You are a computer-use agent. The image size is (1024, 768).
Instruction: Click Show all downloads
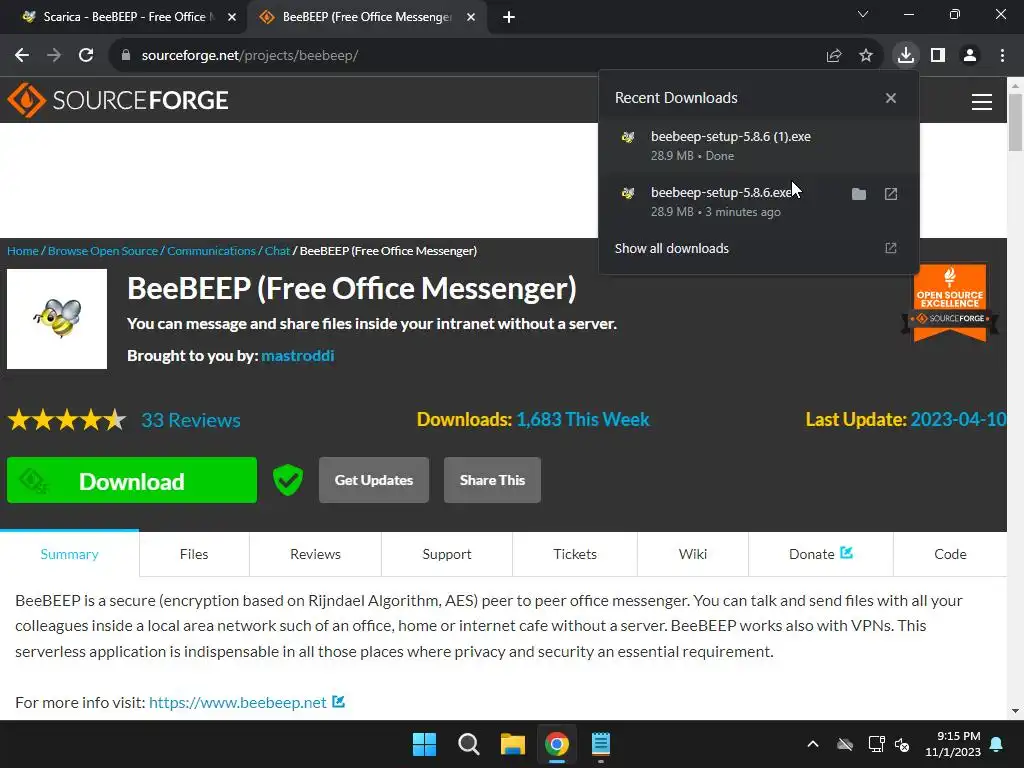pos(671,248)
